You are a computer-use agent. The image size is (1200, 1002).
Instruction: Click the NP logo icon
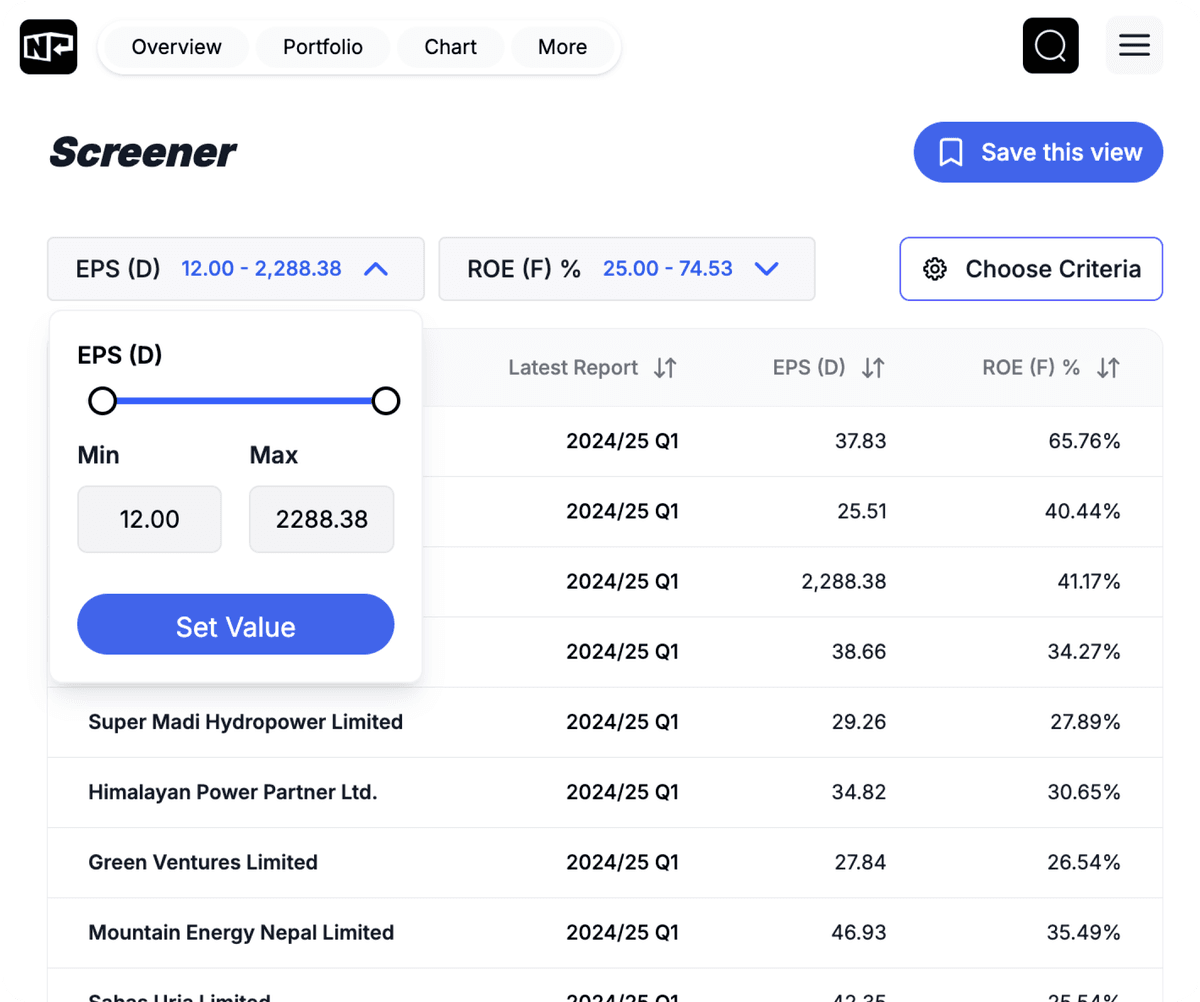[x=48, y=46]
